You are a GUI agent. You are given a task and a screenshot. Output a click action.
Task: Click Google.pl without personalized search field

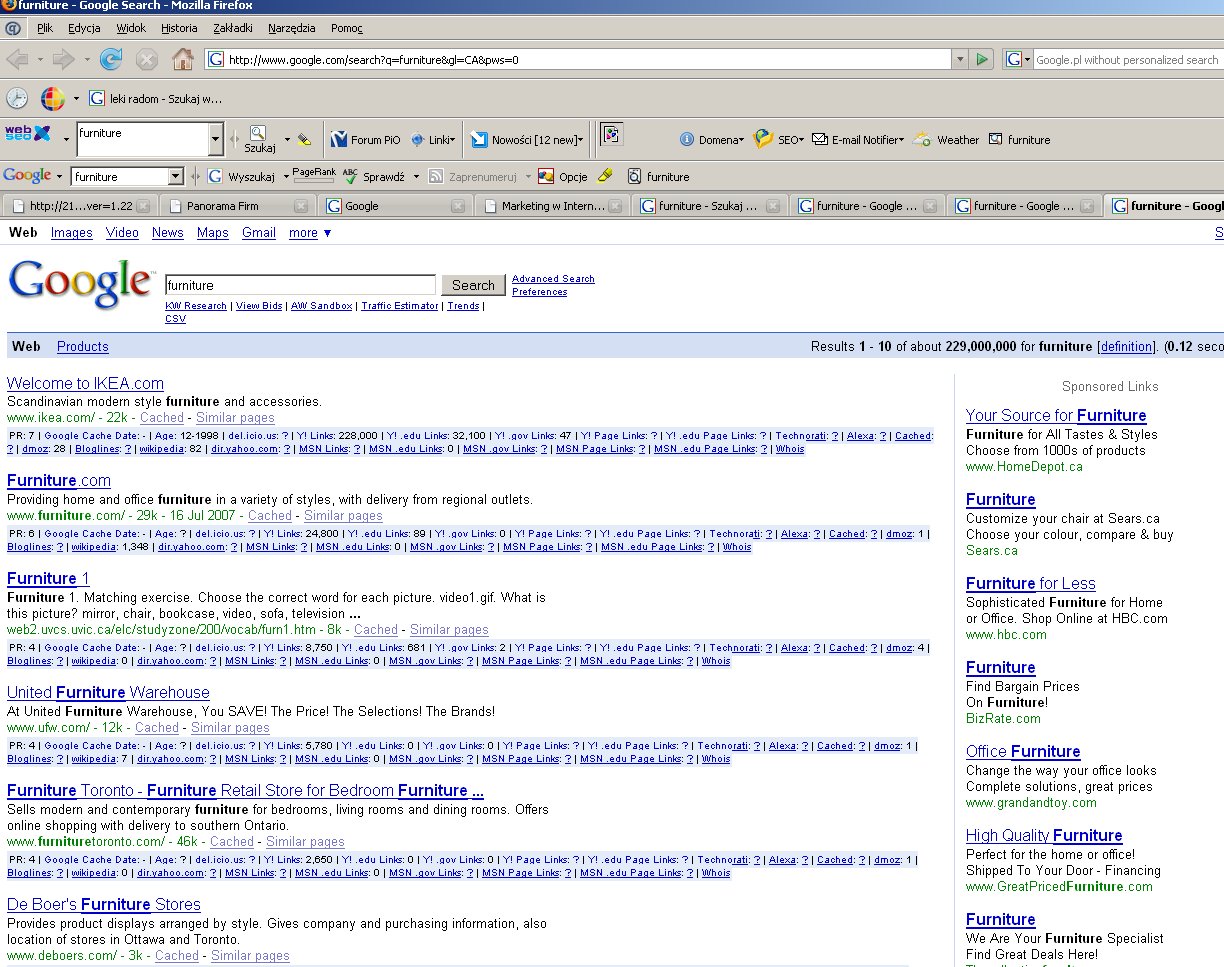pyautogui.click(x=1127, y=60)
